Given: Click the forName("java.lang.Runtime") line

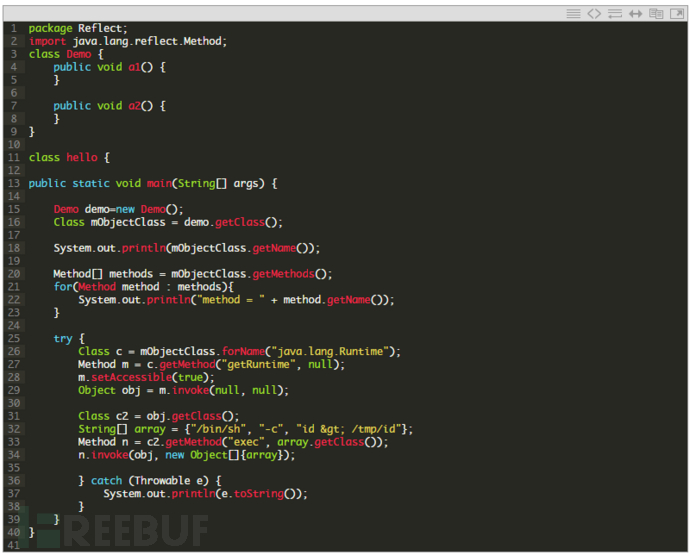Looking at the screenshot, I should (x=239, y=351).
